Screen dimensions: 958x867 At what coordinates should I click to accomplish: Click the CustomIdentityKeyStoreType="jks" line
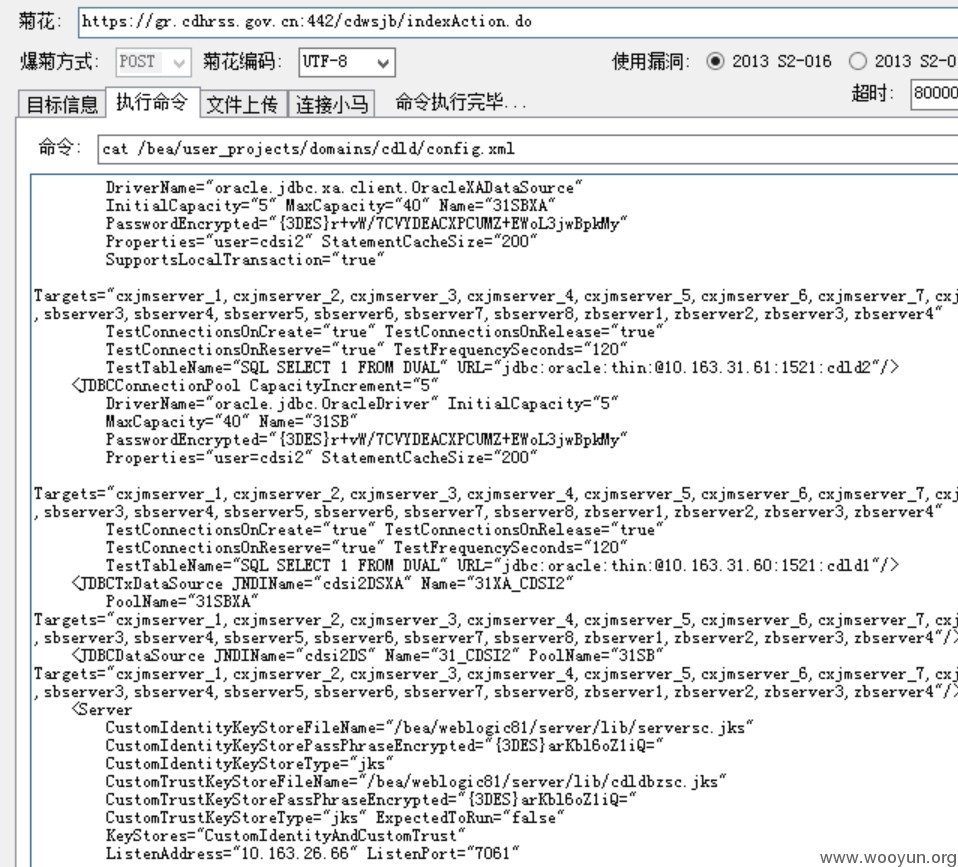(249, 763)
